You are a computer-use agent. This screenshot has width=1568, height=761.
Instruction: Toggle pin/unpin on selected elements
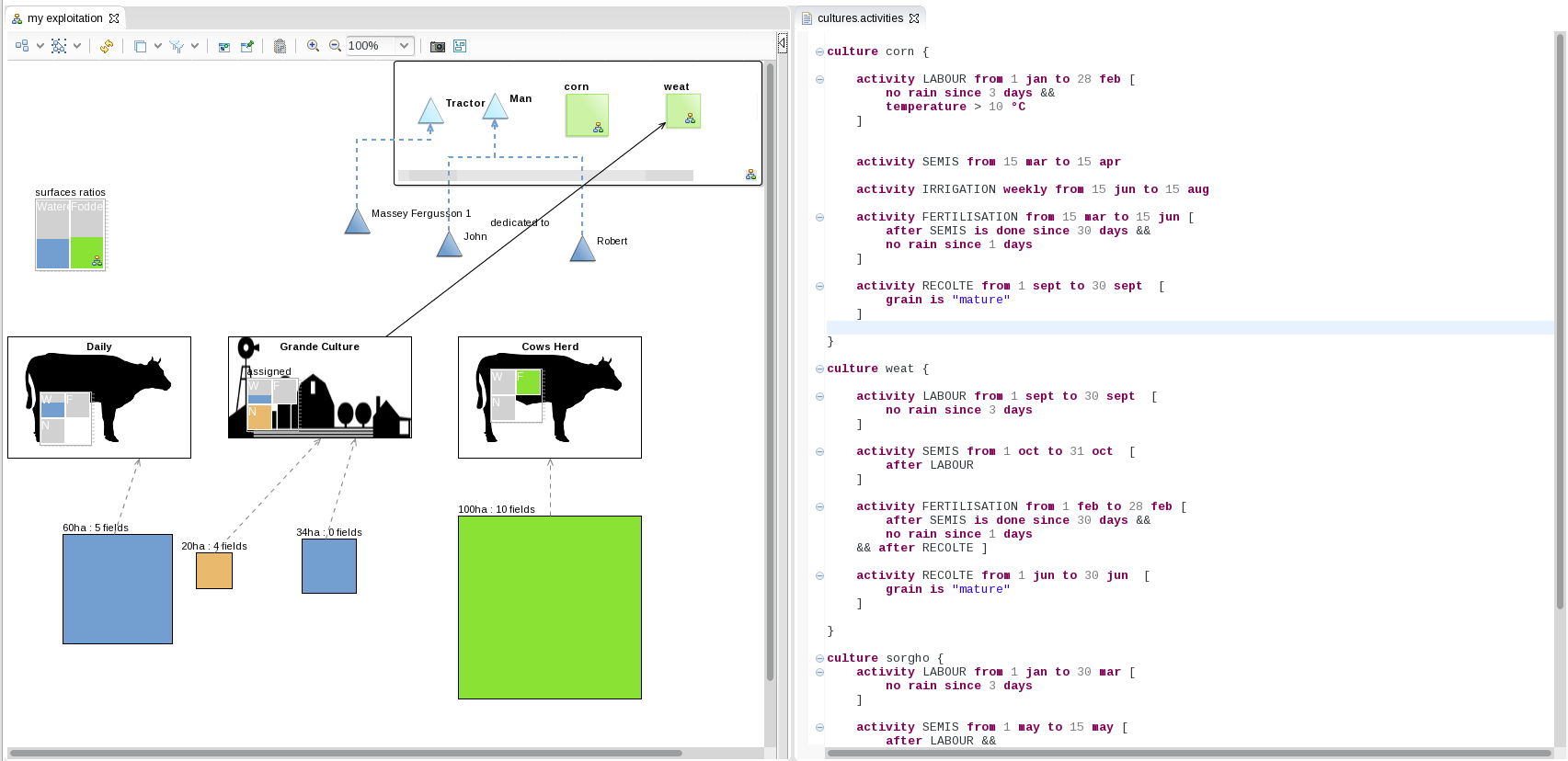[246, 46]
